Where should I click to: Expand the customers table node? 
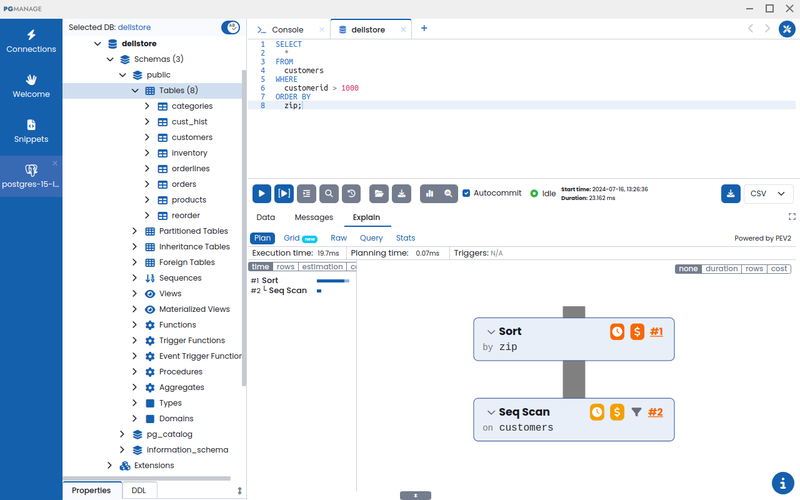pyautogui.click(x=147, y=137)
